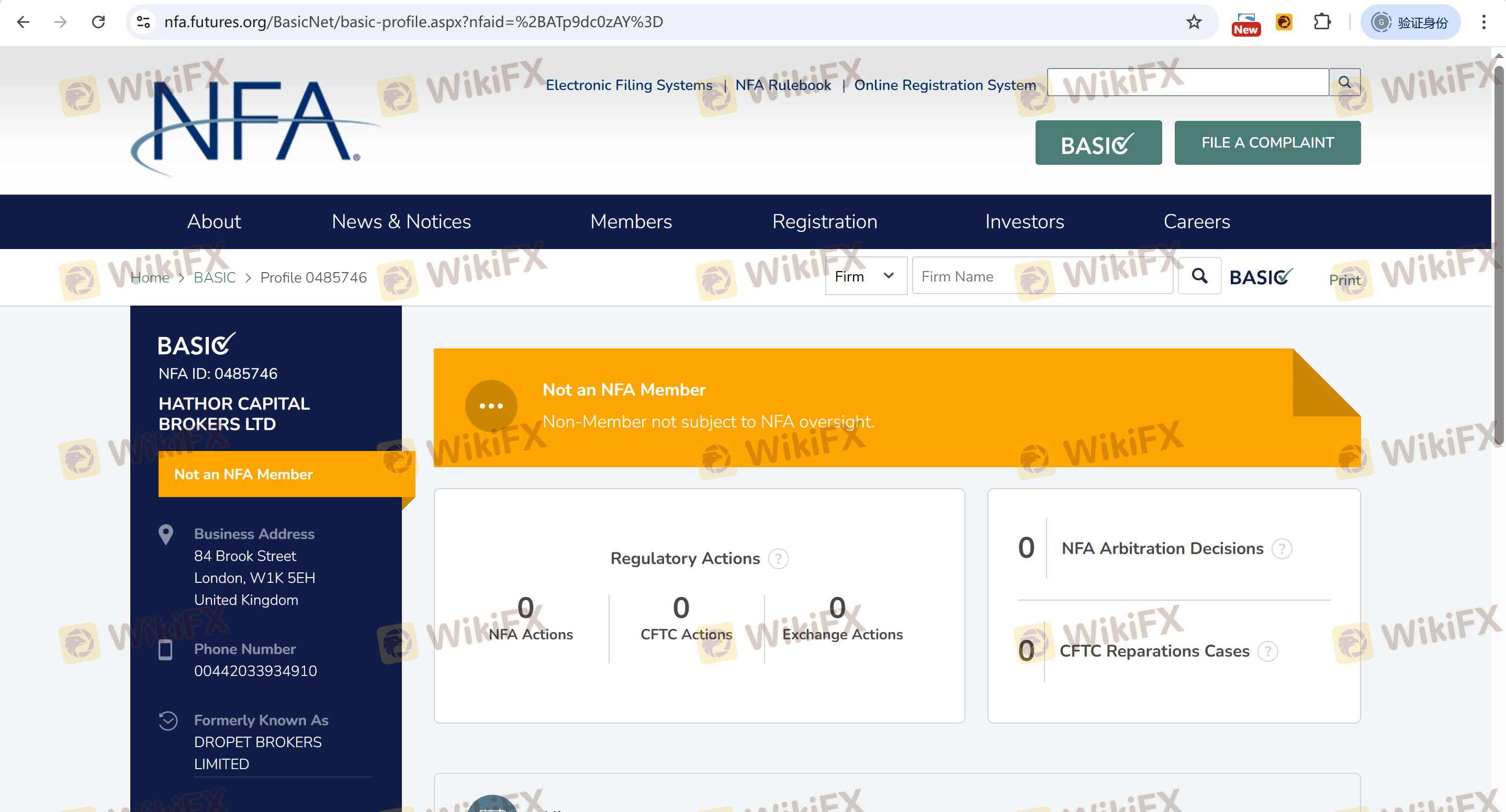This screenshot has height=812, width=1506.
Task: Click CFTC Reparations Cases help icon
Action: tap(1267, 651)
